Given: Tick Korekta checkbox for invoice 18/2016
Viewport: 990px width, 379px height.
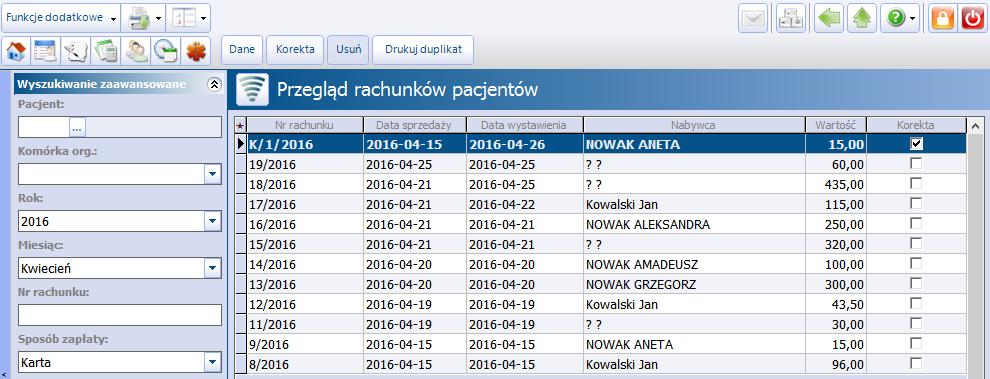Looking at the screenshot, I should coord(916,184).
